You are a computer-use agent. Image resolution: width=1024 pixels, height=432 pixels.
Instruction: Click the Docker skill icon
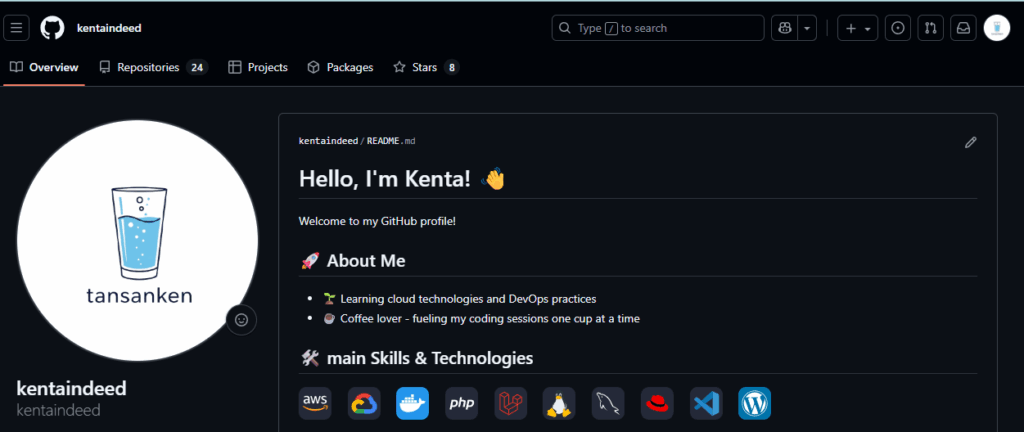point(412,403)
